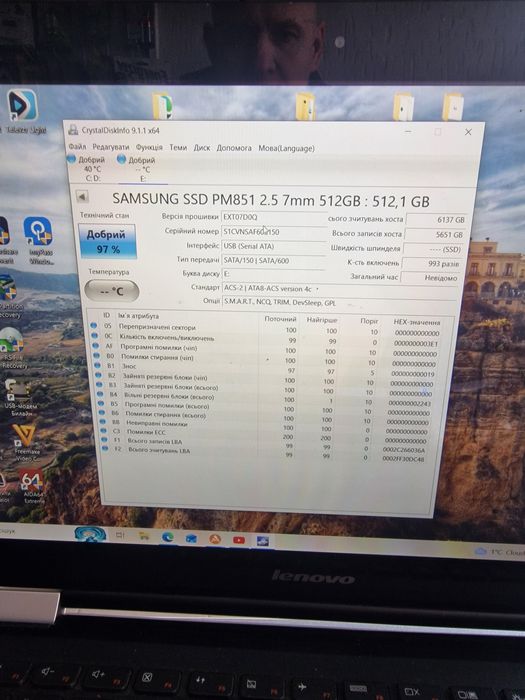Click the serial number field
525x700 pixels.
(x=274, y=232)
